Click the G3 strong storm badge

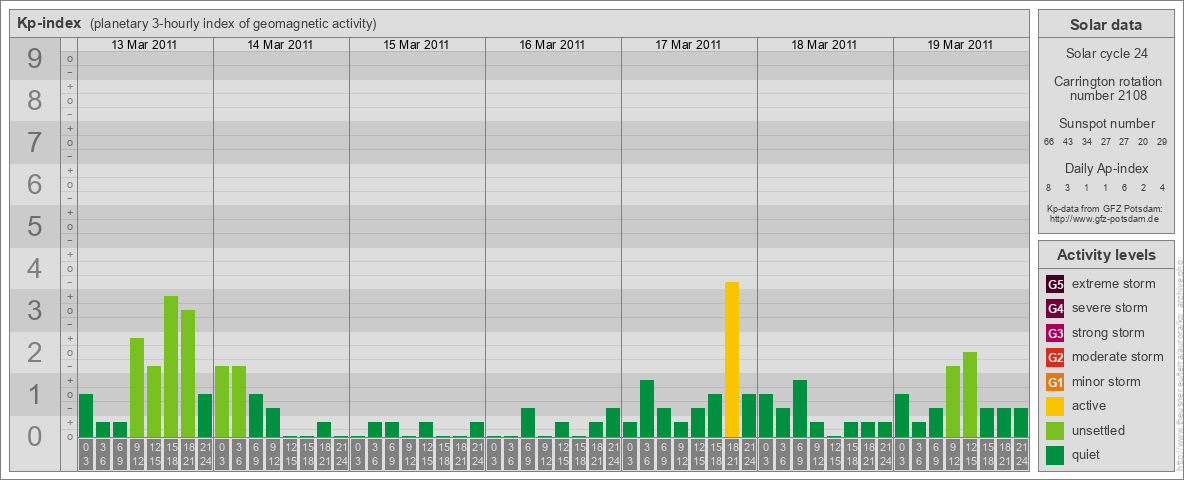(1055, 333)
